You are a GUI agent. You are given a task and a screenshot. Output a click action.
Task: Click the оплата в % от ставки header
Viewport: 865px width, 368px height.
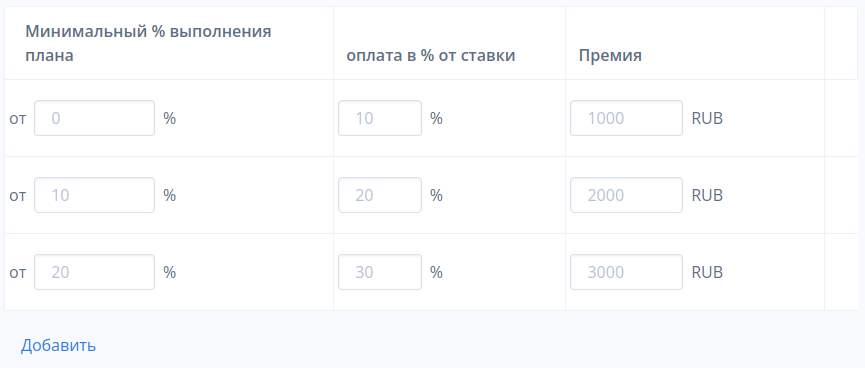click(x=431, y=56)
